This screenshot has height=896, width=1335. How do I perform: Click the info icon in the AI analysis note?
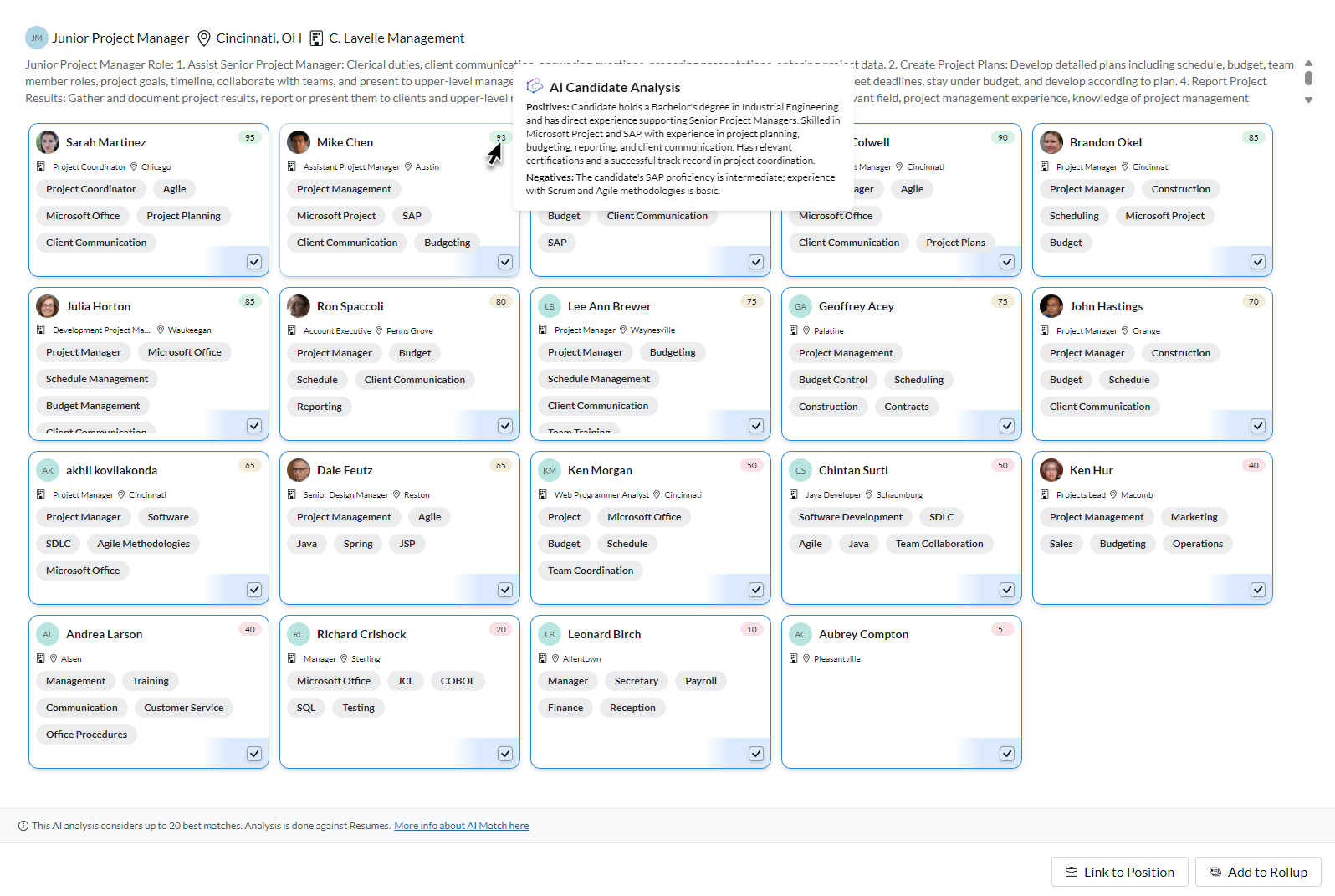(x=23, y=826)
